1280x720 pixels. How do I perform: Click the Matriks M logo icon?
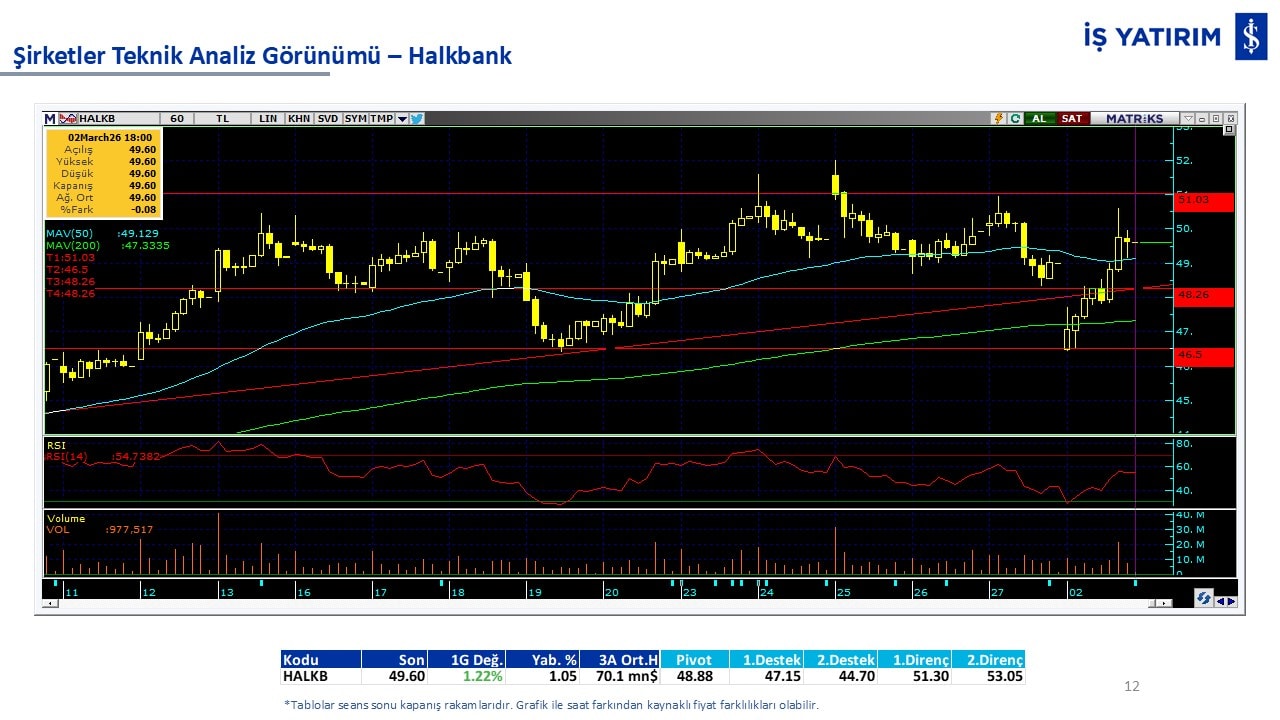click(50, 118)
